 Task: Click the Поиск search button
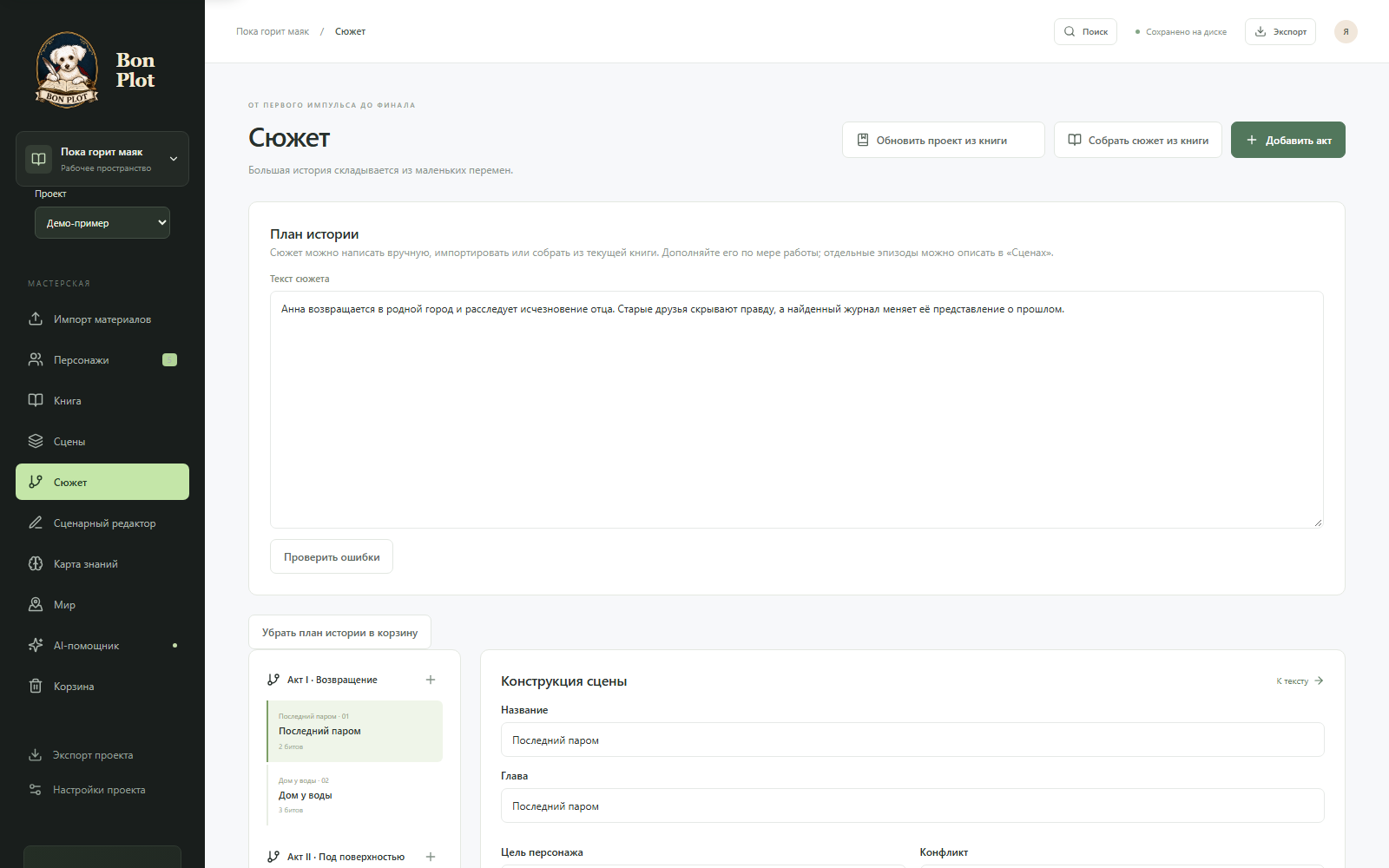tap(1085, 31)
